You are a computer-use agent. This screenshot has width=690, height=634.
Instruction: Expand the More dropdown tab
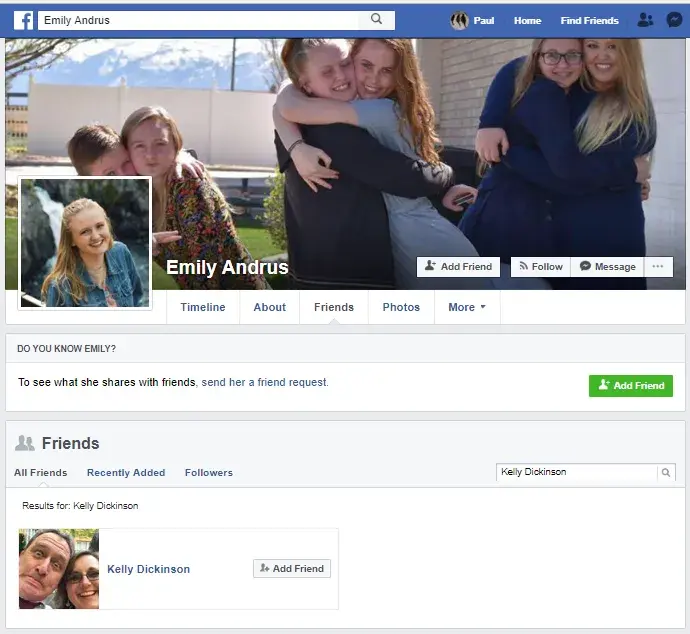coord(467,307)
